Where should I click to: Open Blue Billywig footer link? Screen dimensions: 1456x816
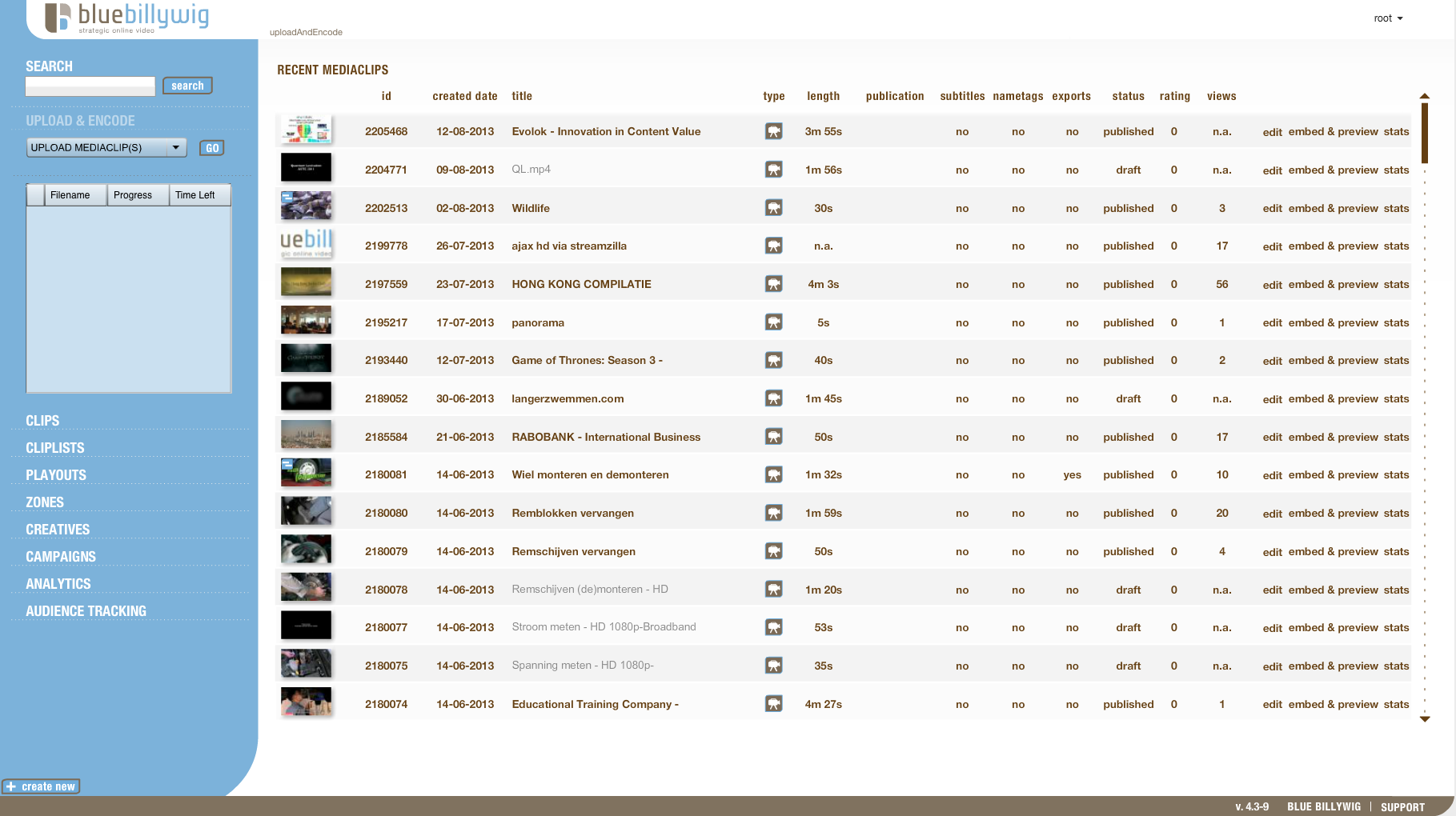pos(1324,806)
